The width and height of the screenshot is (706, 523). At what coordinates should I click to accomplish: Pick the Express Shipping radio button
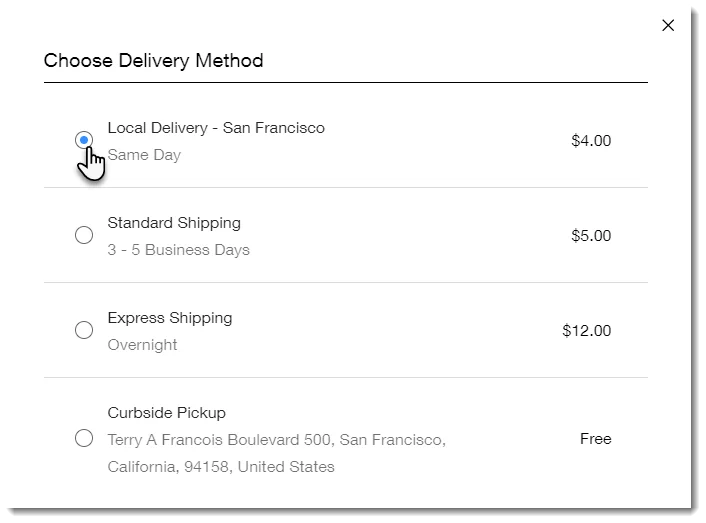[x=84, y=330]
